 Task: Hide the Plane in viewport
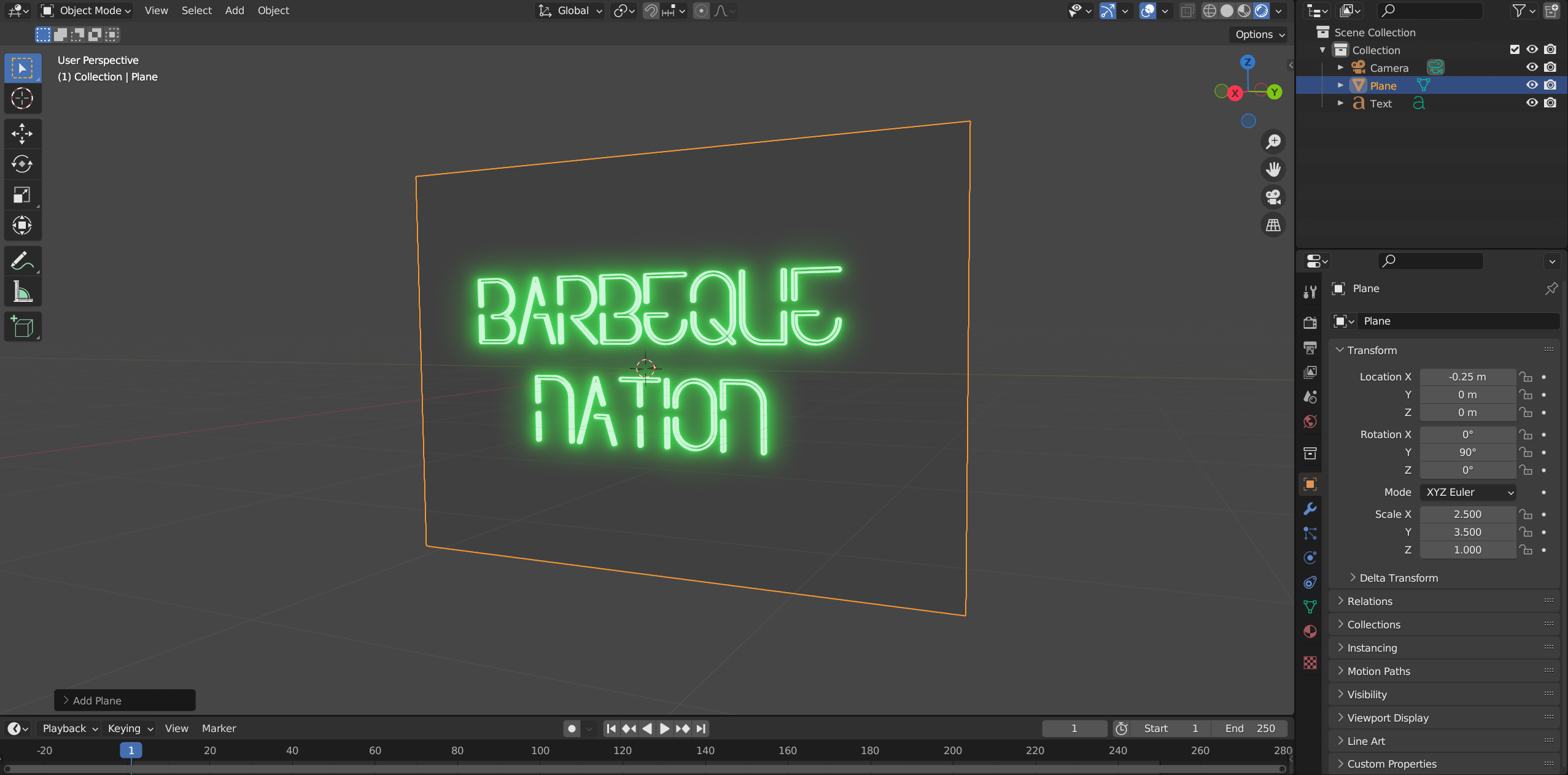point(1532,85)
